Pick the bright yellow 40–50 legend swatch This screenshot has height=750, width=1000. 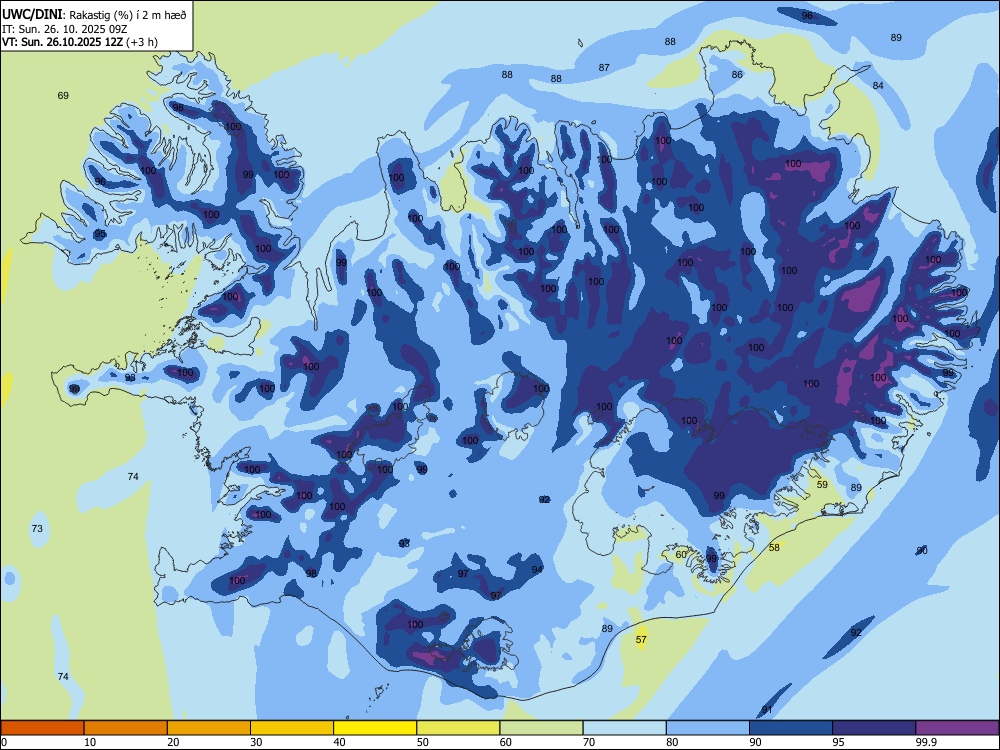tap(375, 728)
